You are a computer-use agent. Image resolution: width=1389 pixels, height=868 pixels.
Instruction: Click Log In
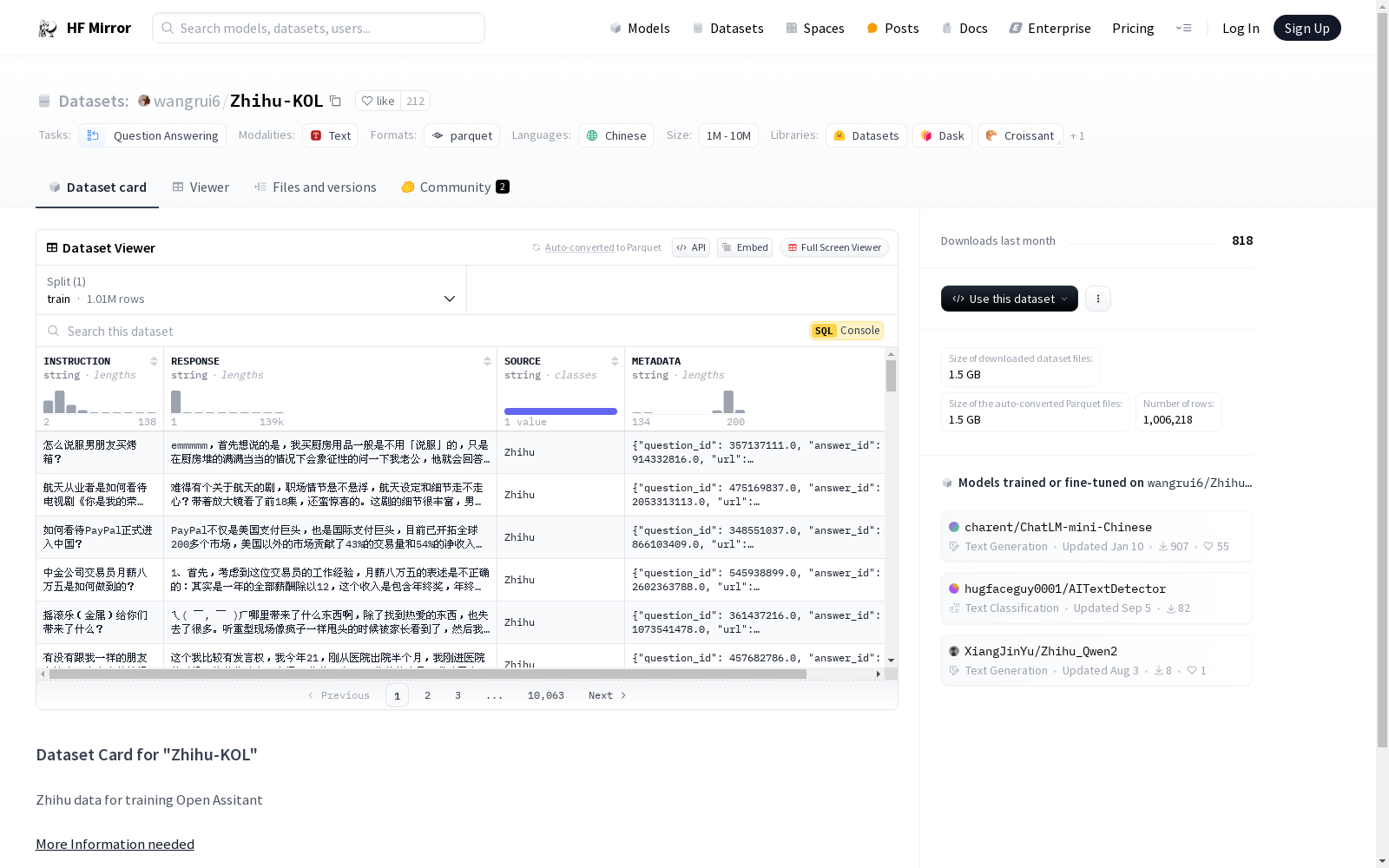[x=1241, y=29]
